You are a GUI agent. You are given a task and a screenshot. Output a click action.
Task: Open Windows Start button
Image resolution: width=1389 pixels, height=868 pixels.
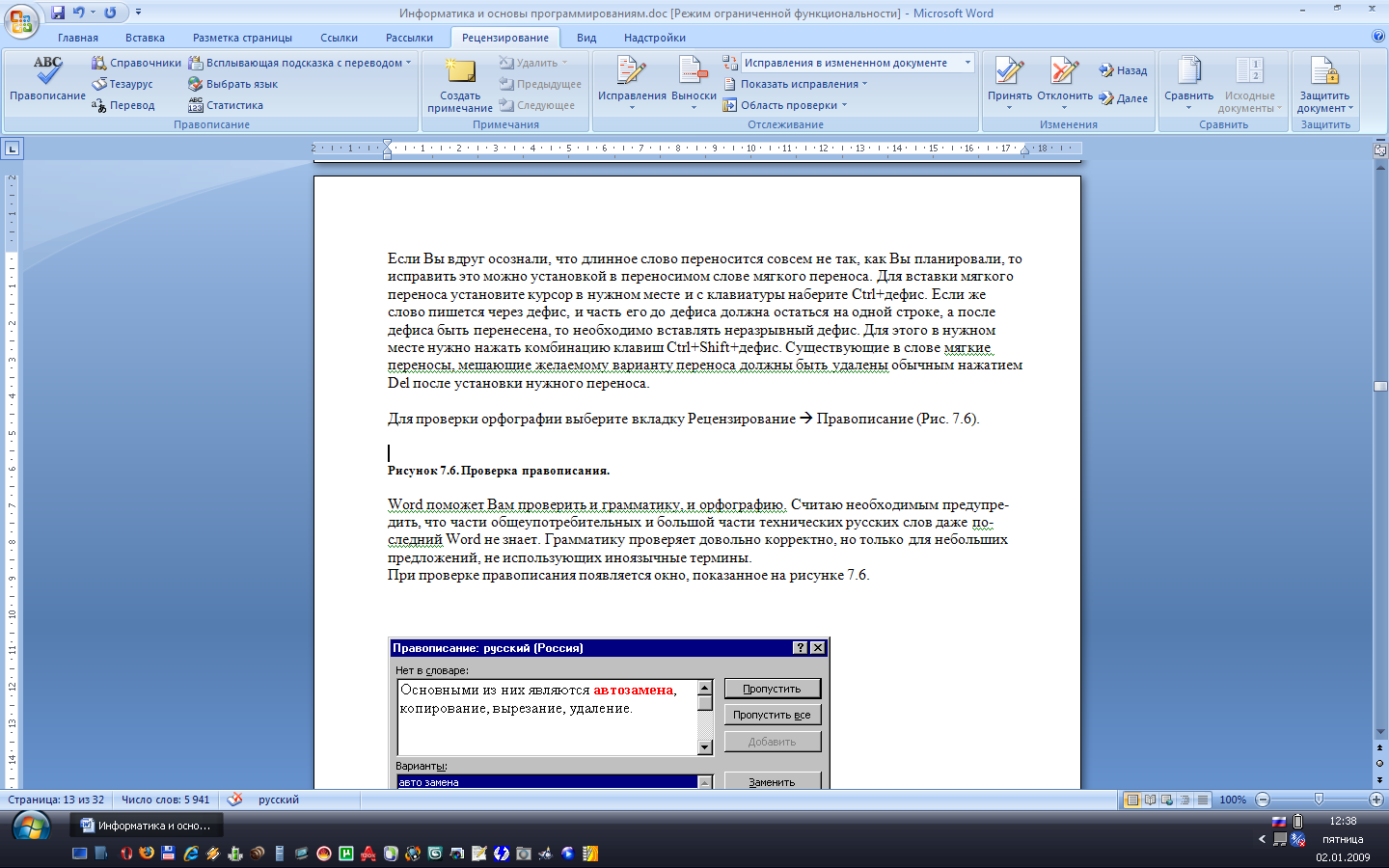31,827
